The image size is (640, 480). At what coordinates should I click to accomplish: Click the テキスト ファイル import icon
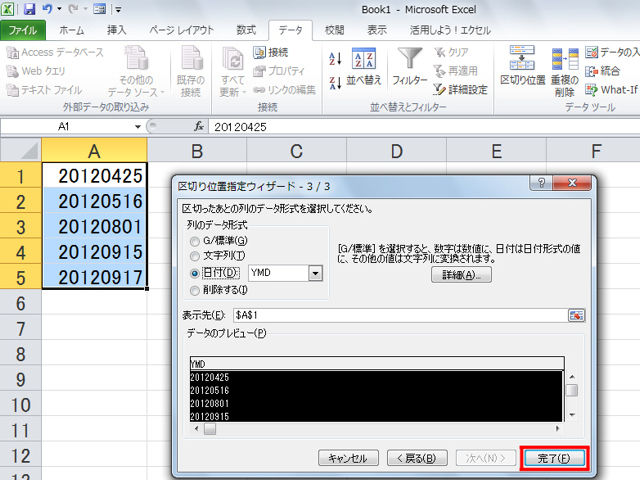click(x=12, y=90)
